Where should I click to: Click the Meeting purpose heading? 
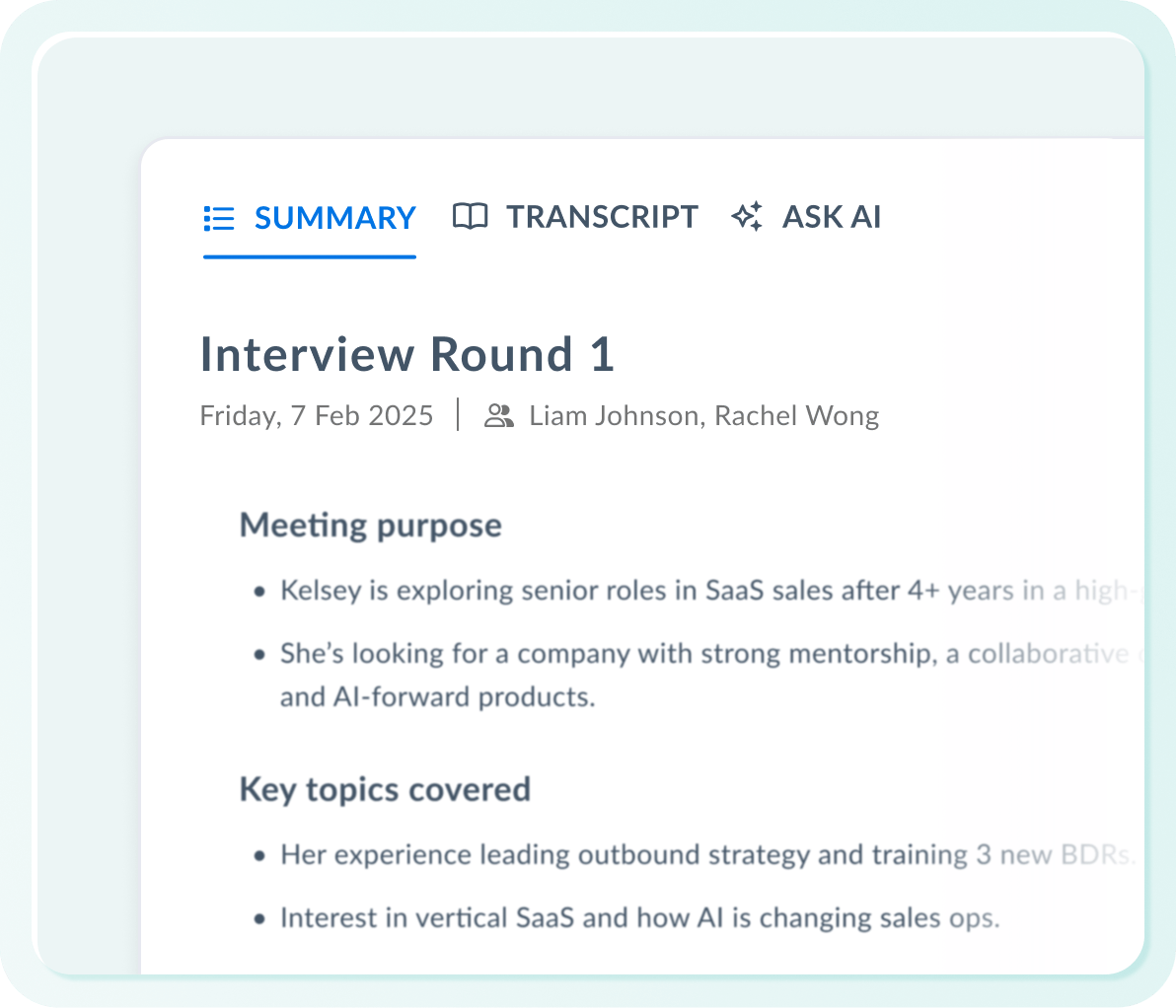(x=370, y=525)
